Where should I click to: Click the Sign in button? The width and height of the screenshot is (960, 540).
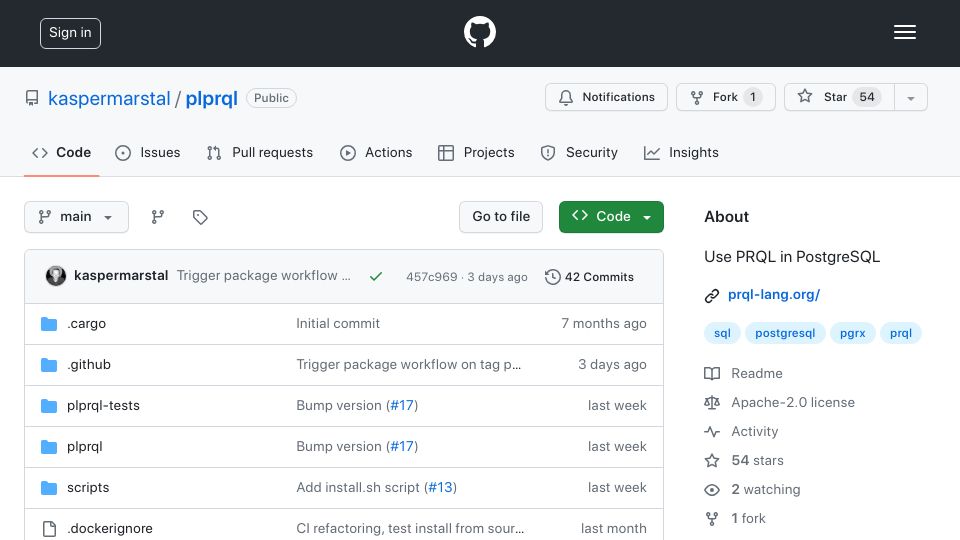[x=70, y=33]
